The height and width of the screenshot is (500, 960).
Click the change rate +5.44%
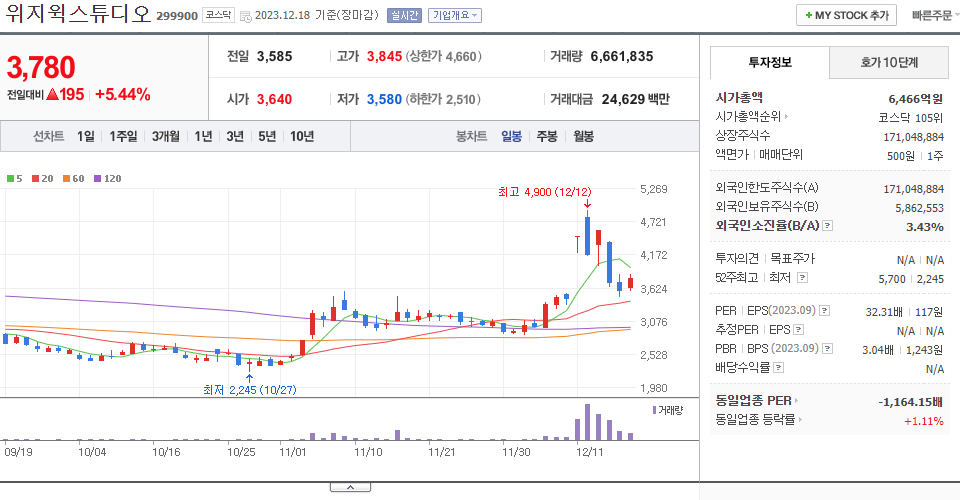[123, 94]
